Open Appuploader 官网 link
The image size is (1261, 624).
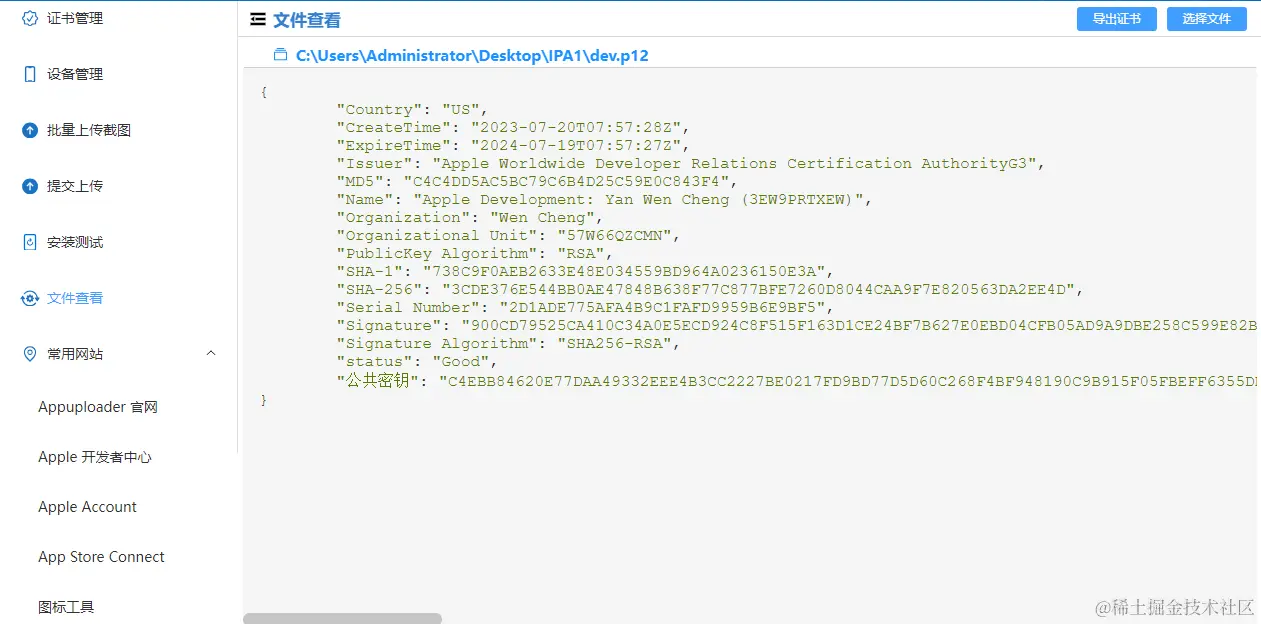(x=98, y=407)
